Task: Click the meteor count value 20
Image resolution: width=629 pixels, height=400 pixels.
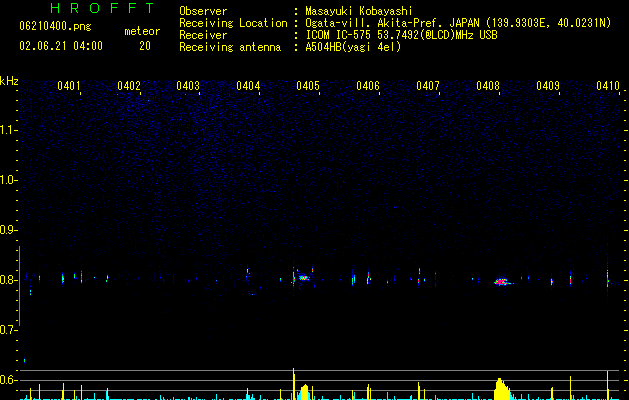Action: (145, 46)
